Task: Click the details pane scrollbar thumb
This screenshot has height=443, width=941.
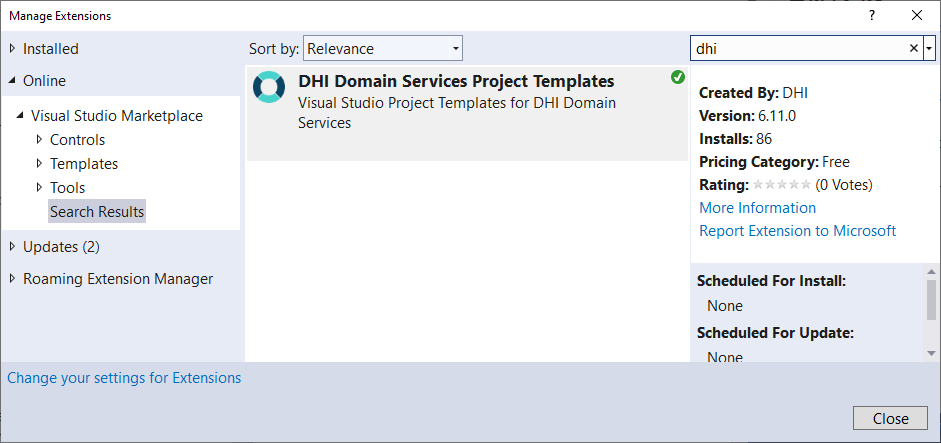Action: click(x=931, y=300)
